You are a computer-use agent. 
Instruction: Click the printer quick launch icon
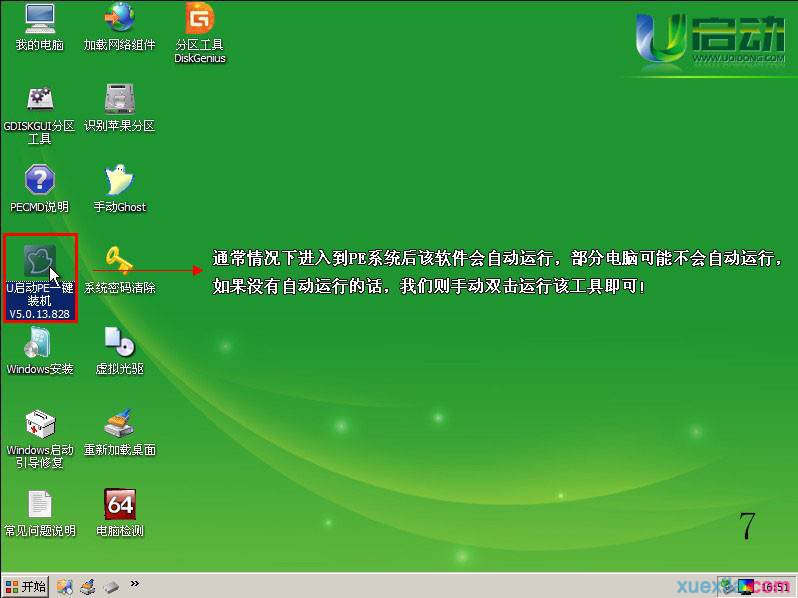(88, 586)
